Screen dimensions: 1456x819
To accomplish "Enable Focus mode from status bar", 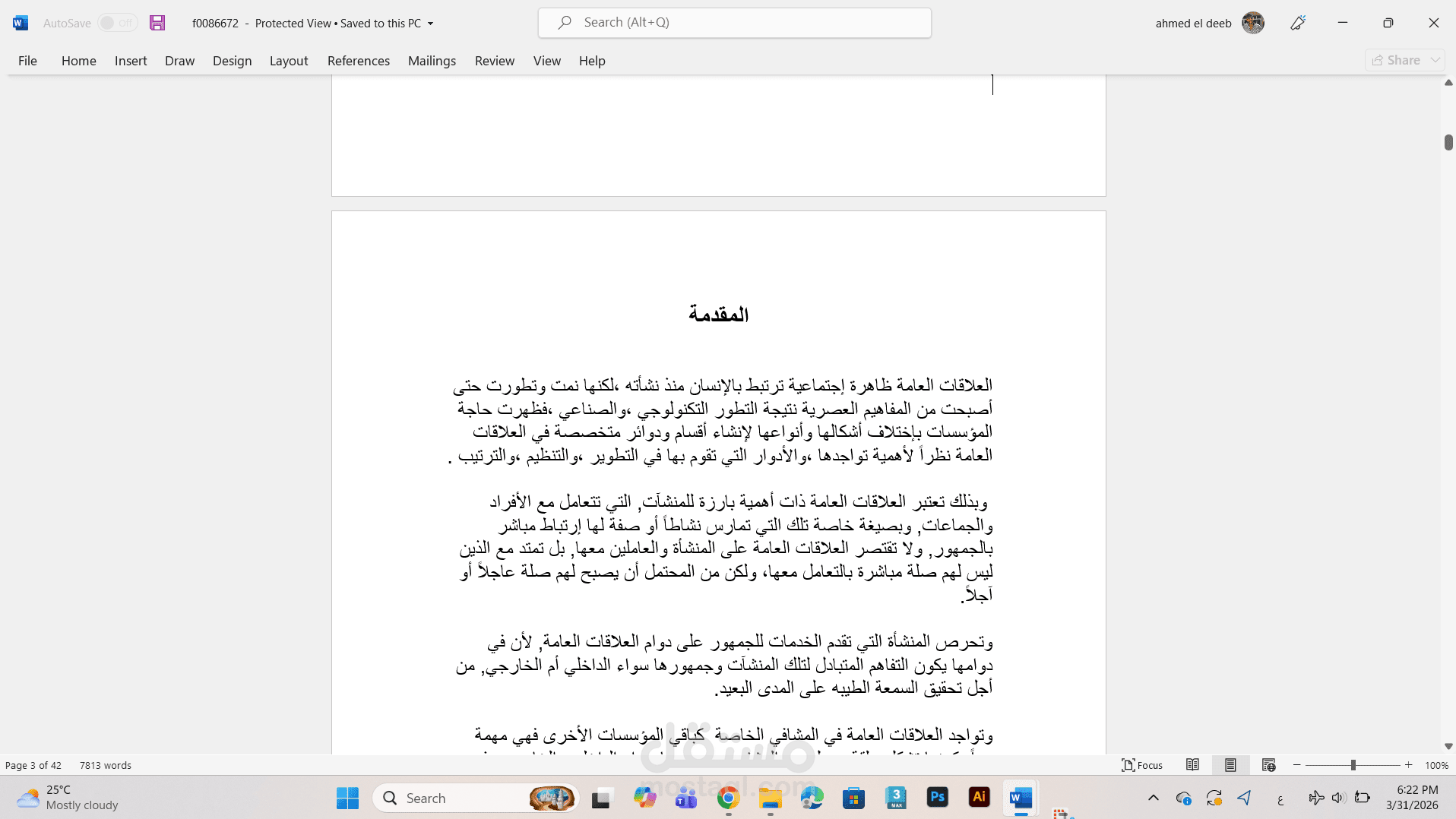I will (1142, 765).
